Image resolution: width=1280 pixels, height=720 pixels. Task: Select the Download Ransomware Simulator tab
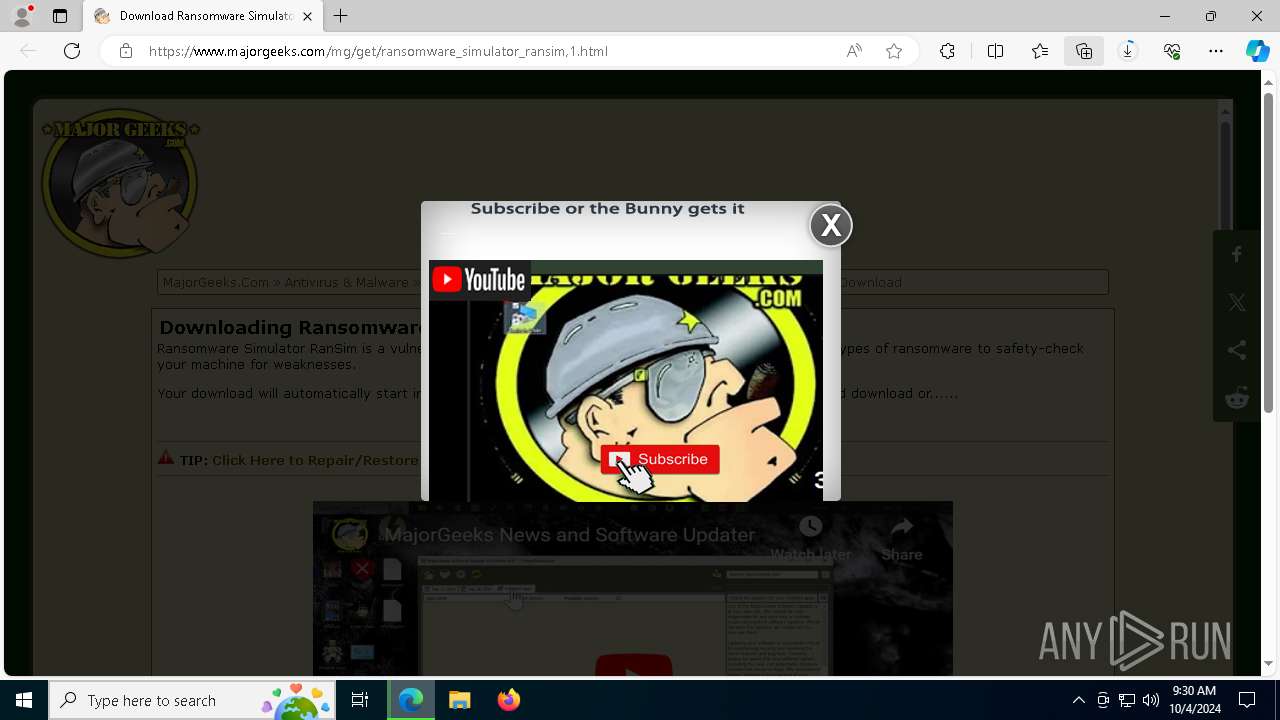(204, 16)
